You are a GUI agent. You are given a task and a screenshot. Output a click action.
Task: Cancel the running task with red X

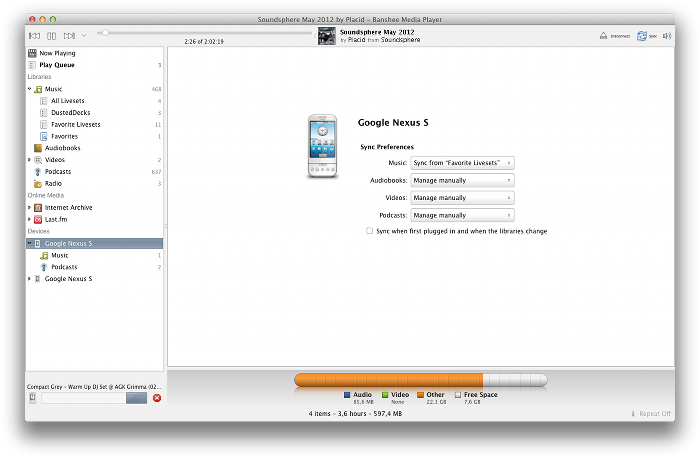[157, 398]
